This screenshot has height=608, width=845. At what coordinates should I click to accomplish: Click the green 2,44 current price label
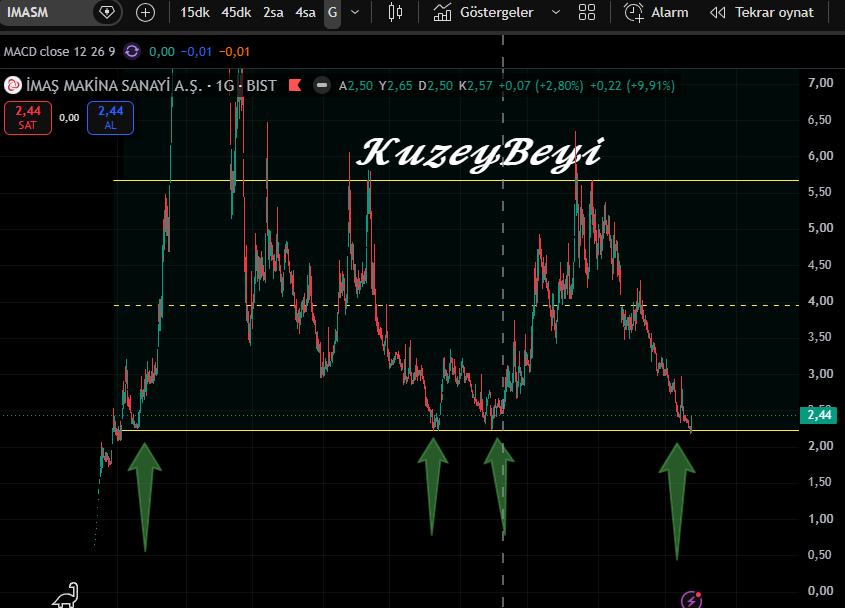819,415
